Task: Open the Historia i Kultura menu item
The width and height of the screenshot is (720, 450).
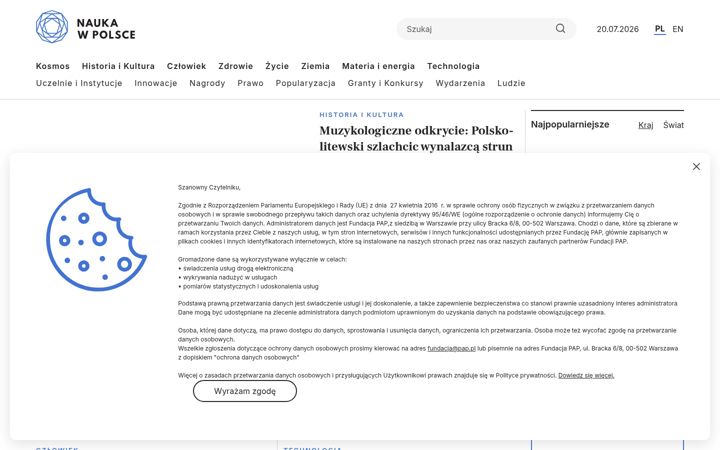Action: pos(118,66)
